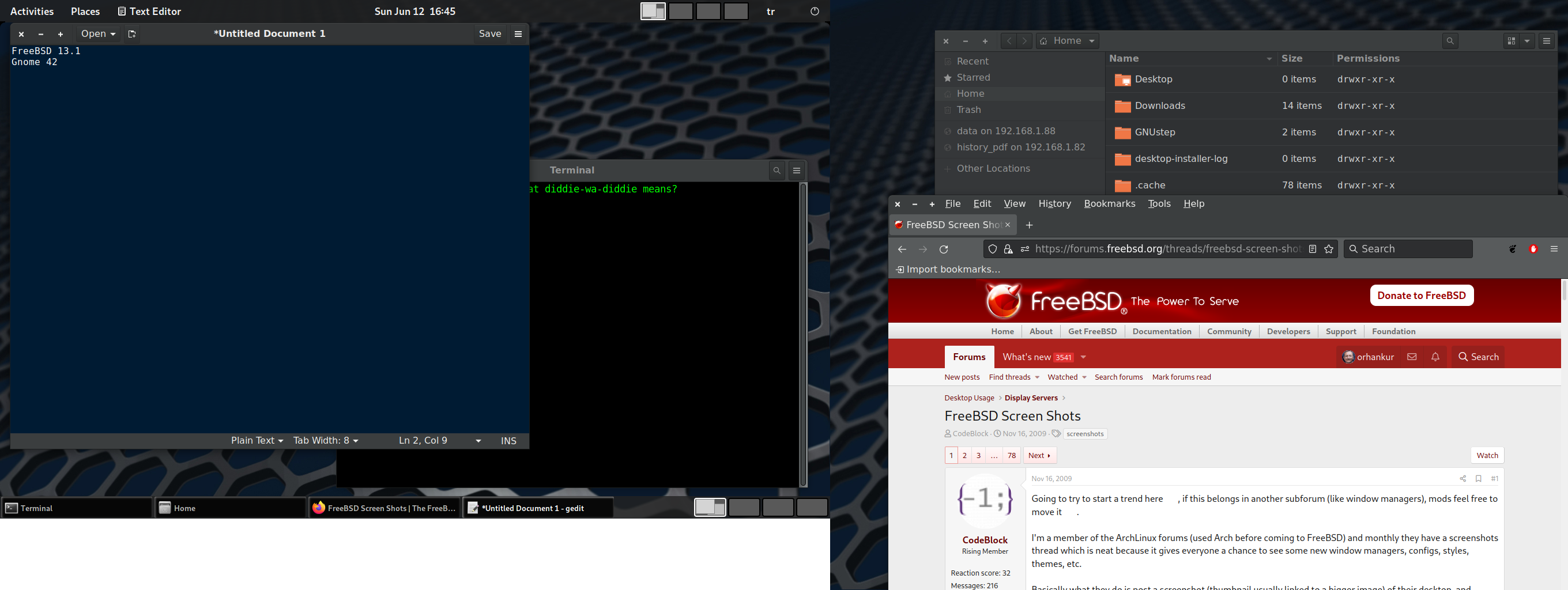Expand the Home path dropdown
The width and height of the screenshot is (1568, 590).
[1092, 41]
